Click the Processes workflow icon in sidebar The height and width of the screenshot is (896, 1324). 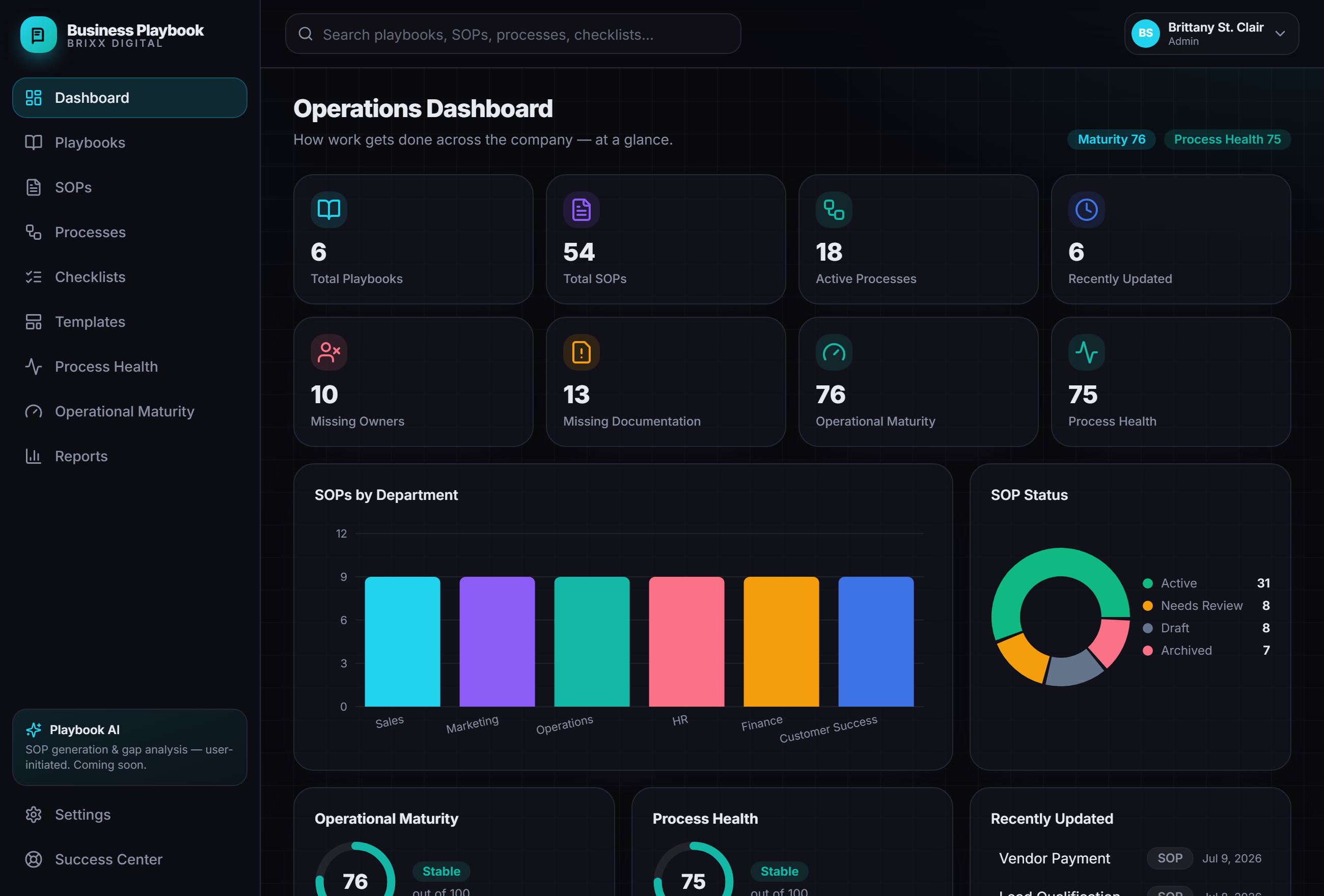pos(34,232)
